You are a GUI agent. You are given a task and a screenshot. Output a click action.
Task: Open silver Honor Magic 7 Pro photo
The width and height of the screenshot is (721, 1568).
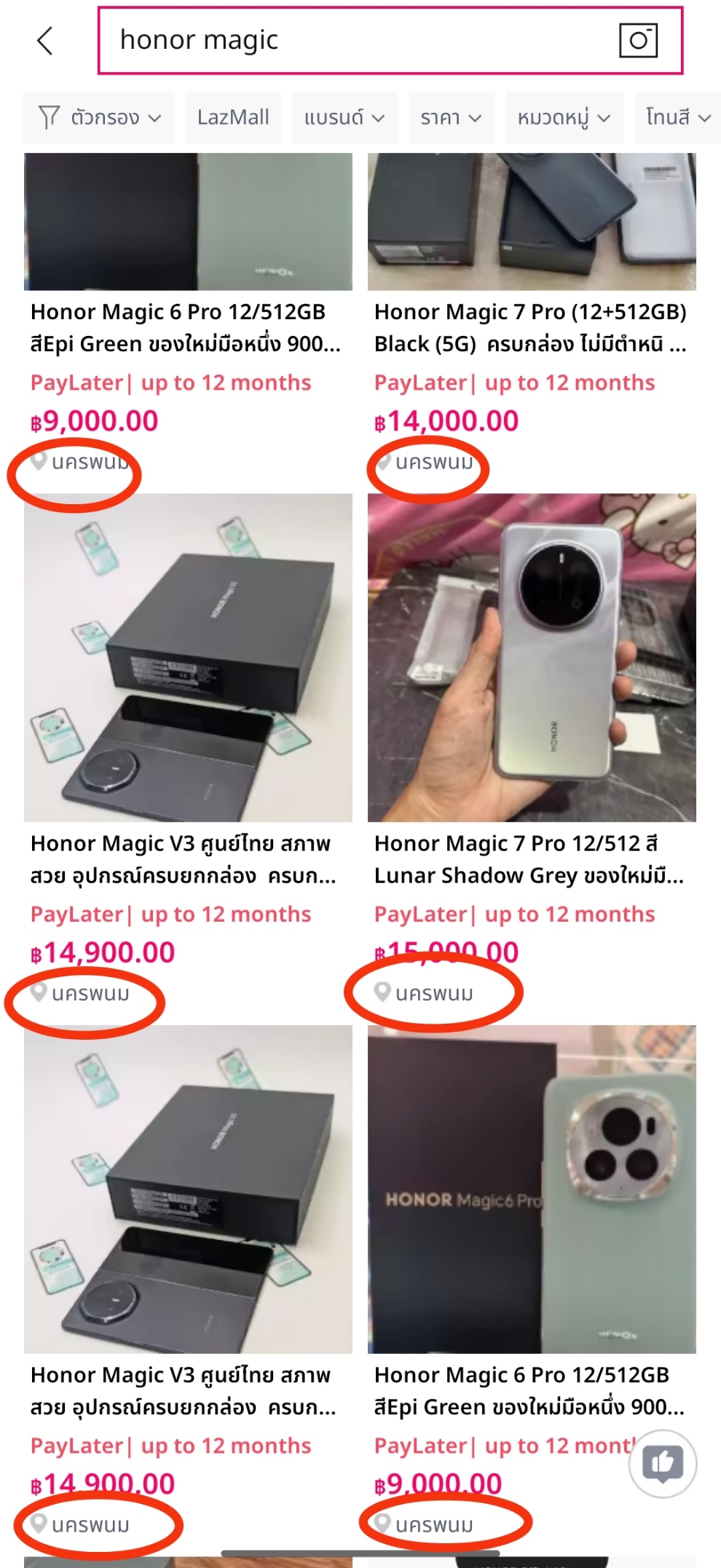(532, 658)
